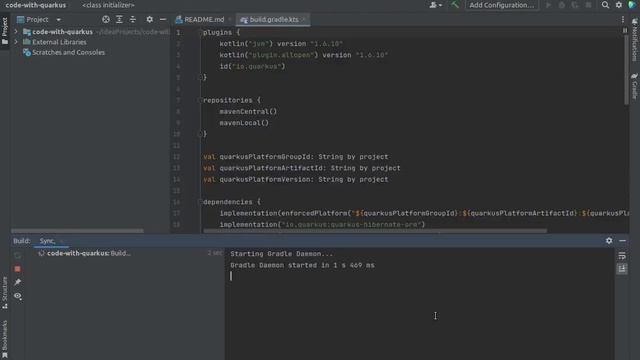Click the Stop icon in top toolbar
640x360 pixels.
click(588, 5)
